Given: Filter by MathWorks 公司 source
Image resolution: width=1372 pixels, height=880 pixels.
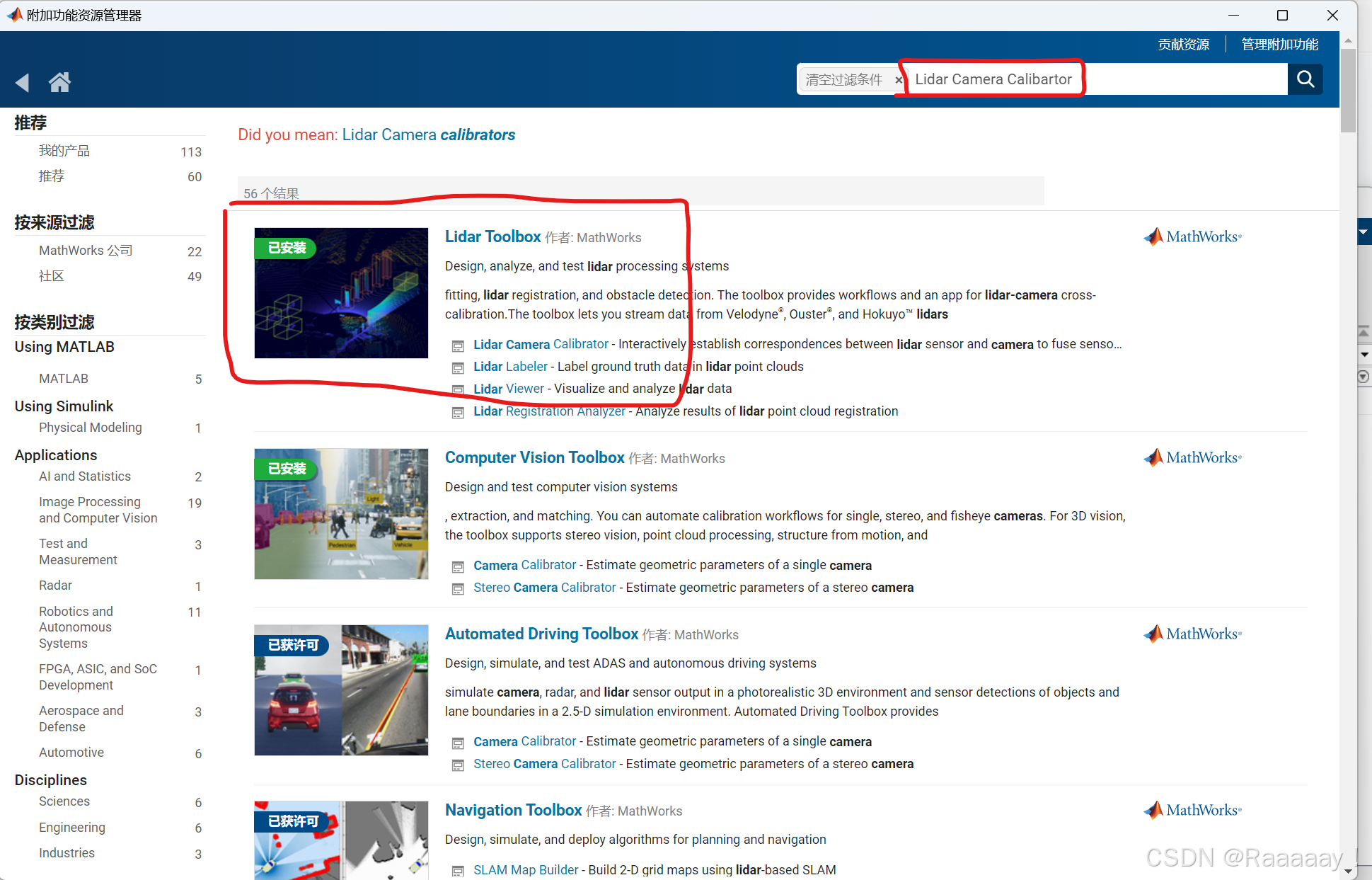Looking at the screenshot, I should point(86,251).
